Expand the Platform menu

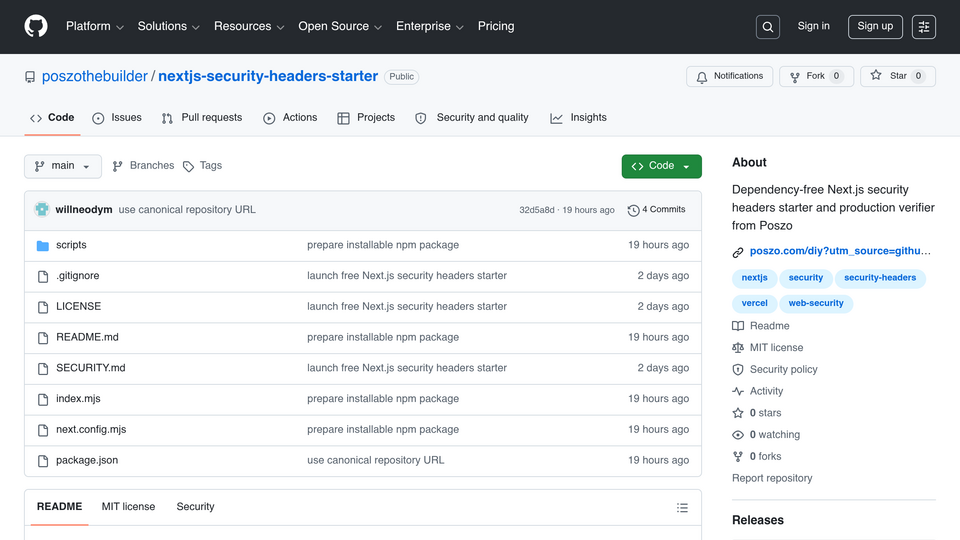95,26
